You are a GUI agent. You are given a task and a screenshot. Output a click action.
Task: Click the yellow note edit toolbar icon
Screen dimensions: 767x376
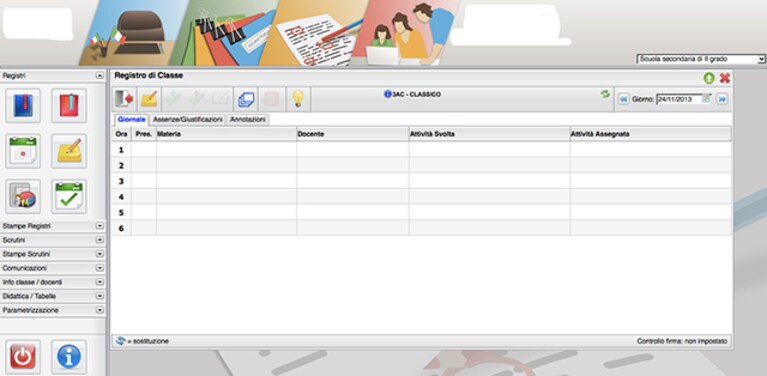pos(149,99)
